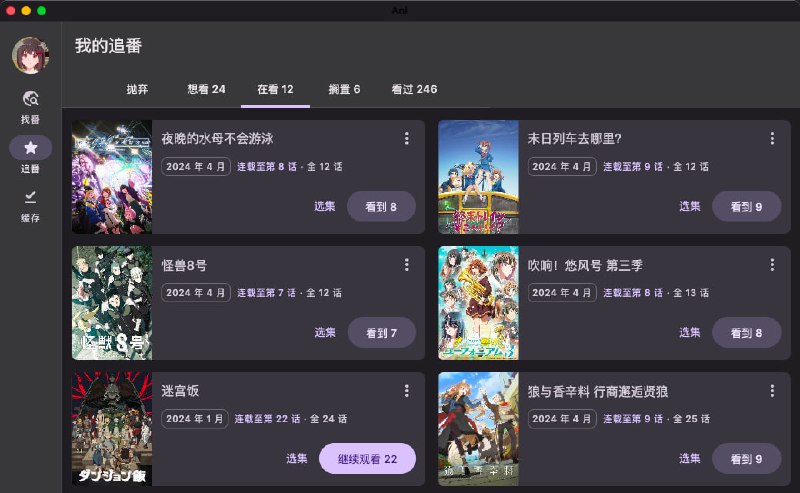Switch to the 搁置 6 tab
The height and width of the screenshot is (493, 800).
(x=344, y=89)
